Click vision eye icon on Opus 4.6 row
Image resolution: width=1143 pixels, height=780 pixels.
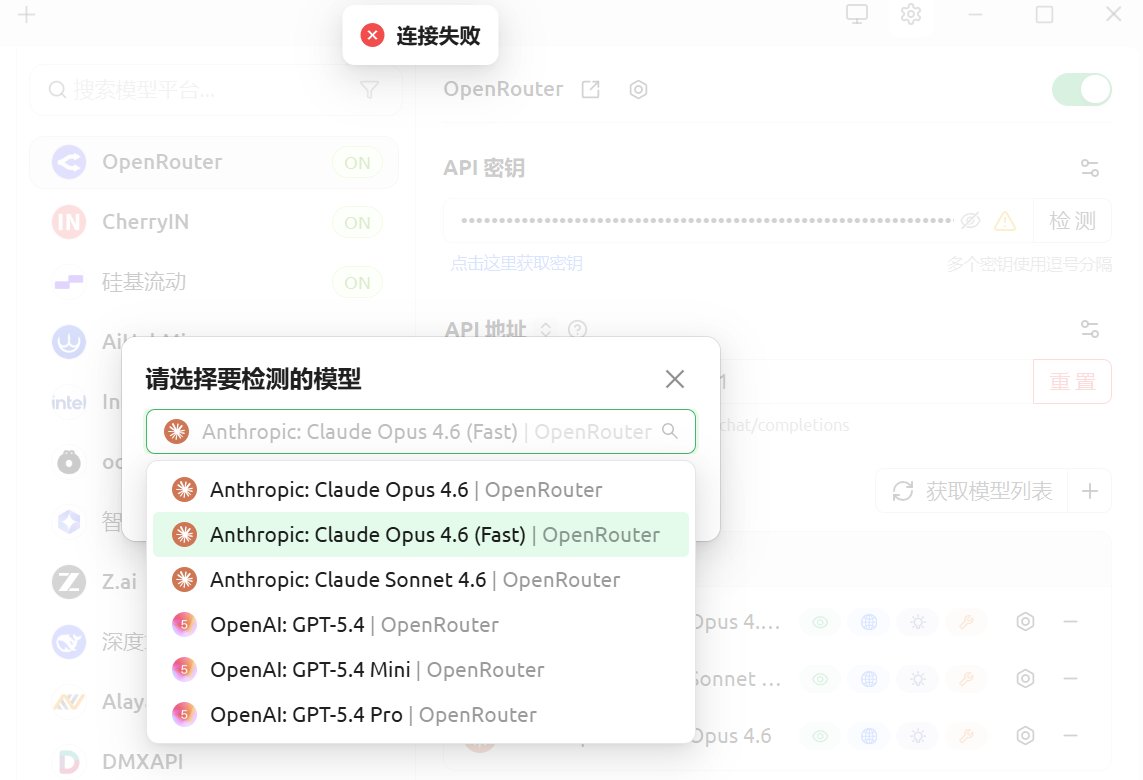click(820, 736)
